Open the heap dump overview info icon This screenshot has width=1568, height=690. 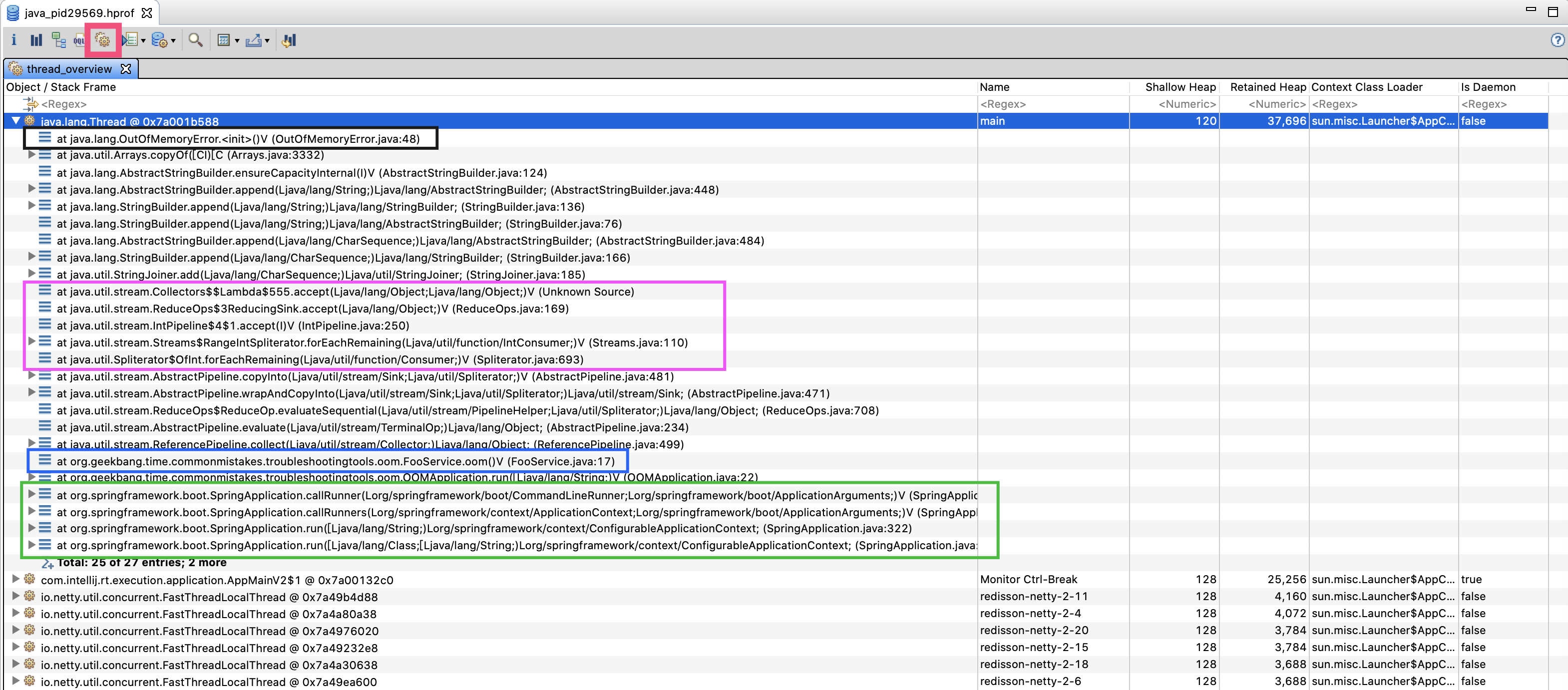coord(13,40)
